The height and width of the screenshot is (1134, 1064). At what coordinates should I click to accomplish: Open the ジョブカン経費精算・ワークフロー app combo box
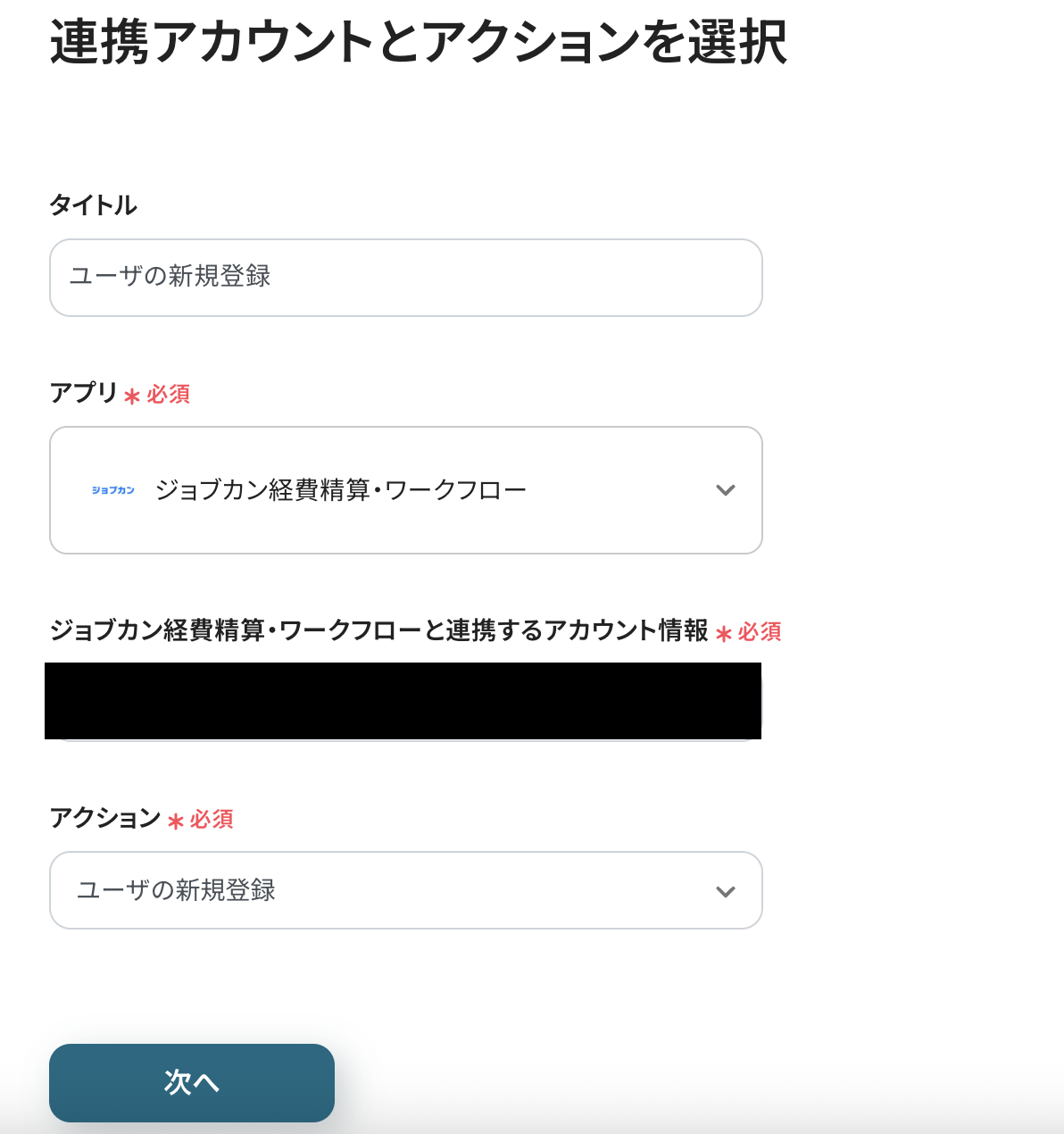coord(406,490)
